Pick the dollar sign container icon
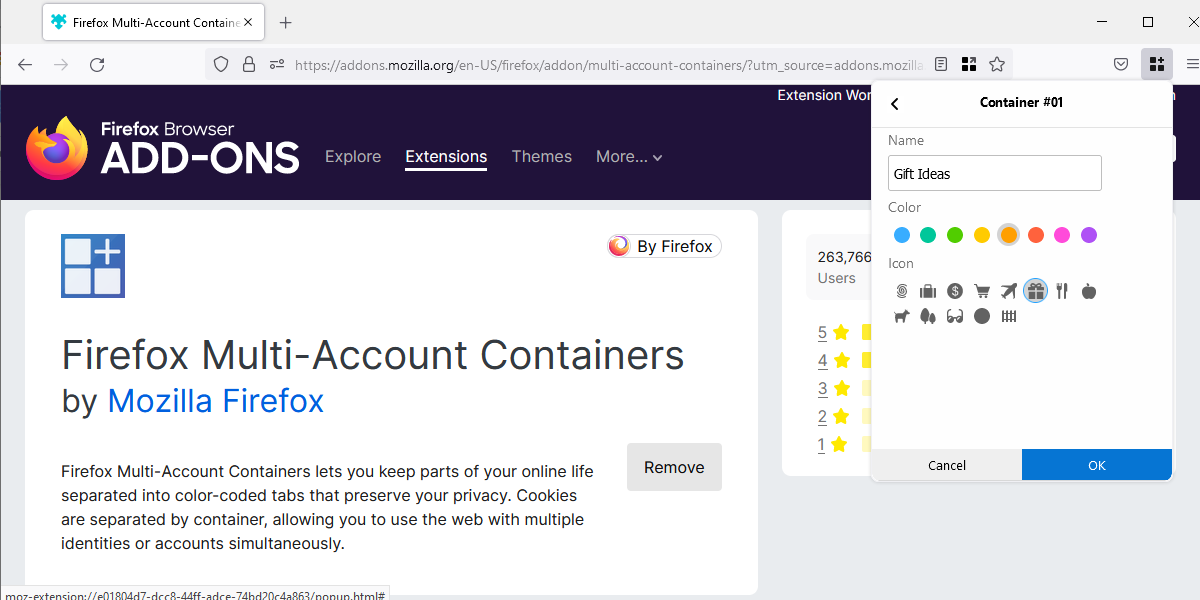1200x600 pixels. pos(955,291)
